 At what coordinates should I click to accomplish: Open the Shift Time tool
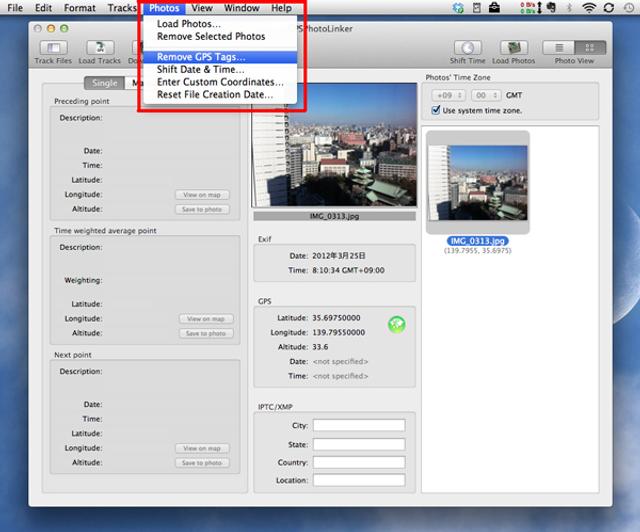coord(467,48)
